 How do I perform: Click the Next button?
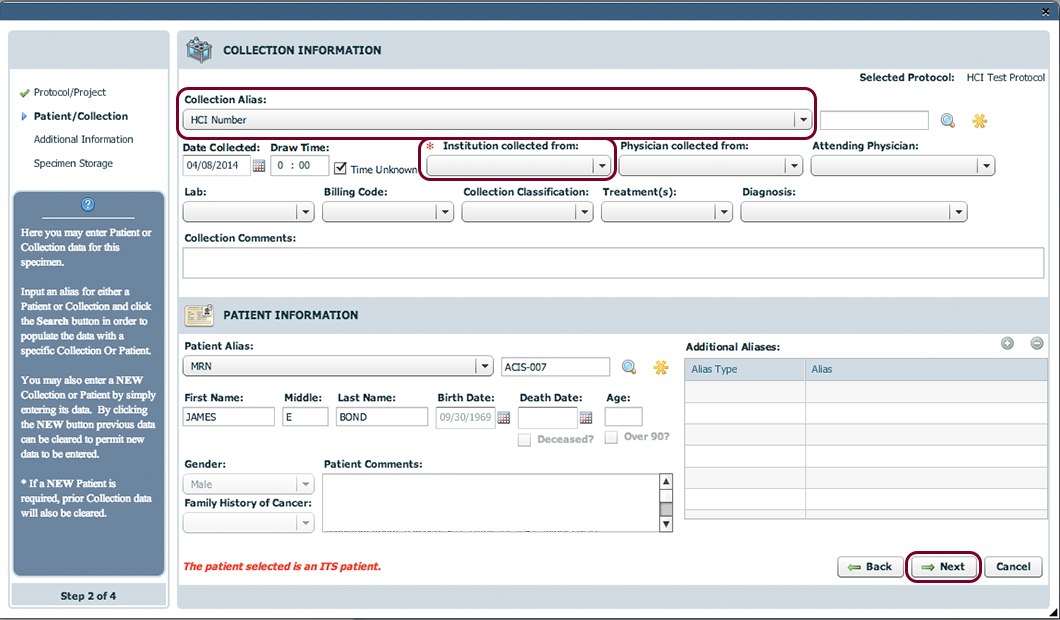click(944, 567)
